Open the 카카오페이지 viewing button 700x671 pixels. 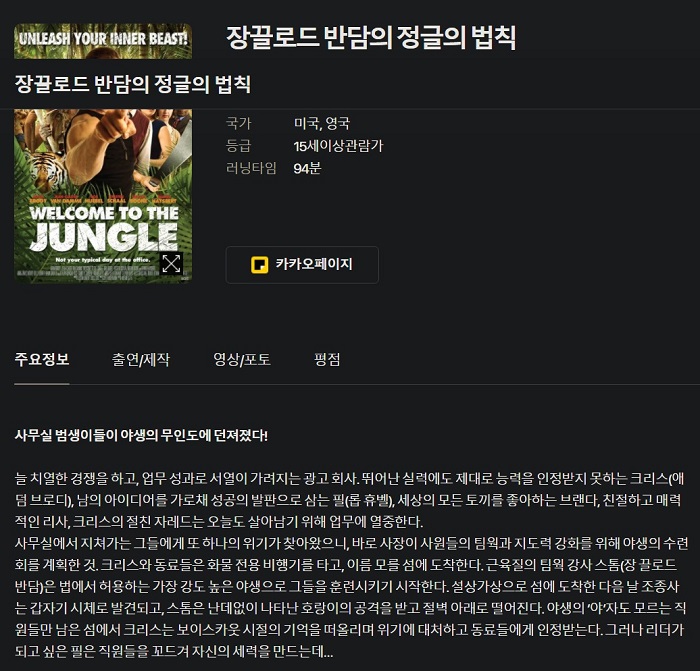tap(302, 265)
